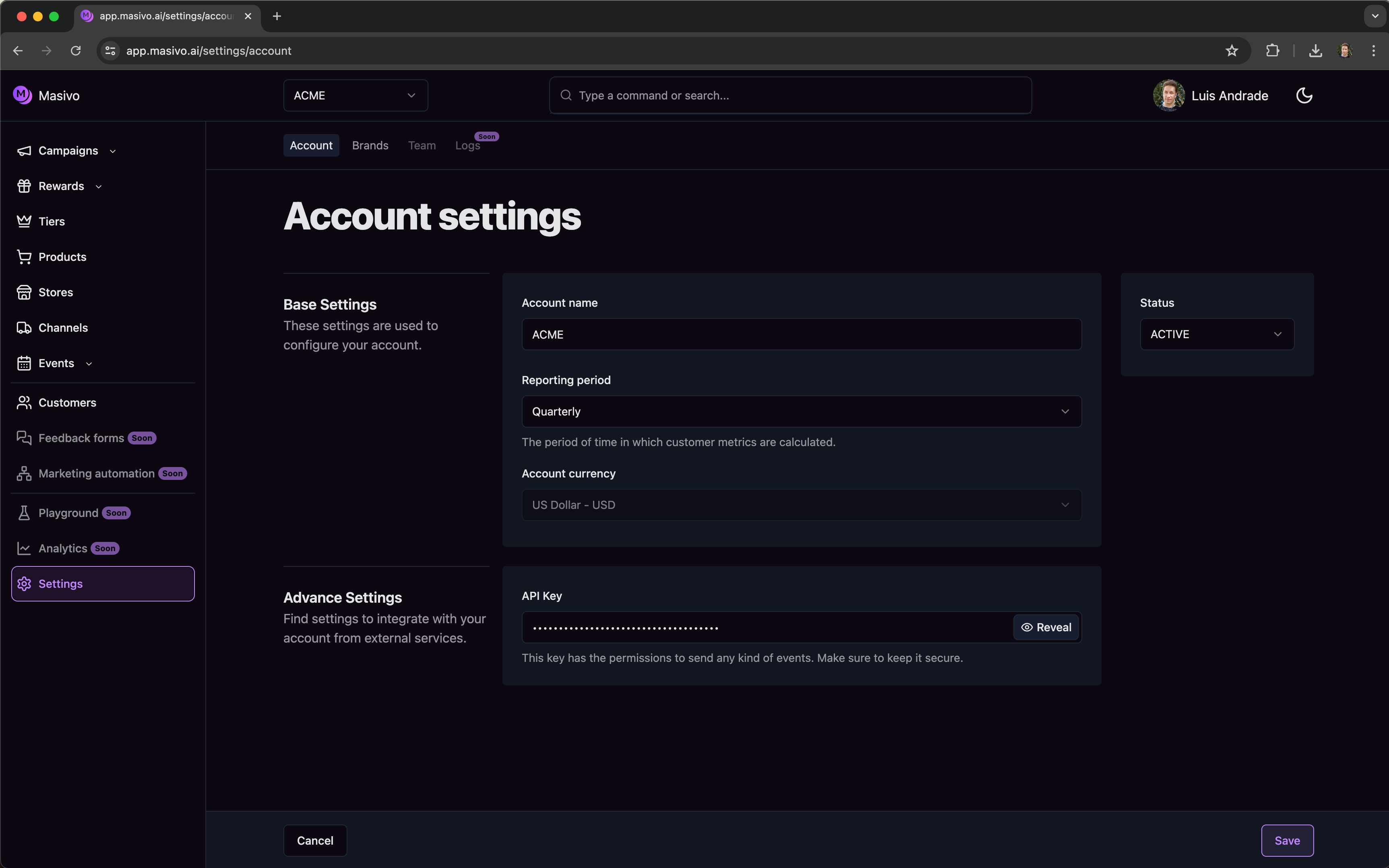Click the Events calendar icon

(x=24, y=364)
